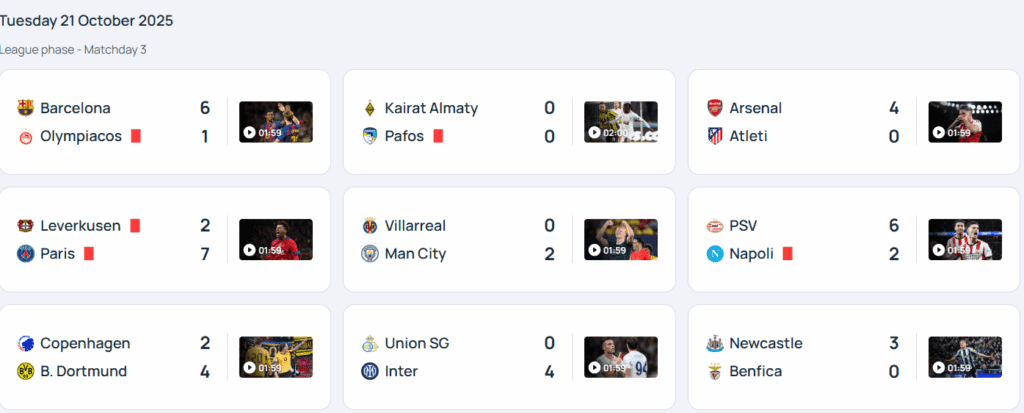Image resolution: width=1024 pixels, height=413 pixels.
Task: Click Napoli's red card indicator
Action: click(788, 254)
